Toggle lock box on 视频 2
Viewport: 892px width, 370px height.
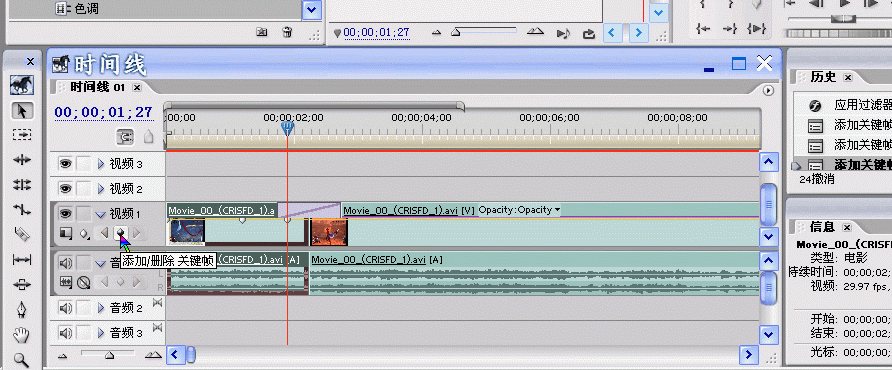84,188
